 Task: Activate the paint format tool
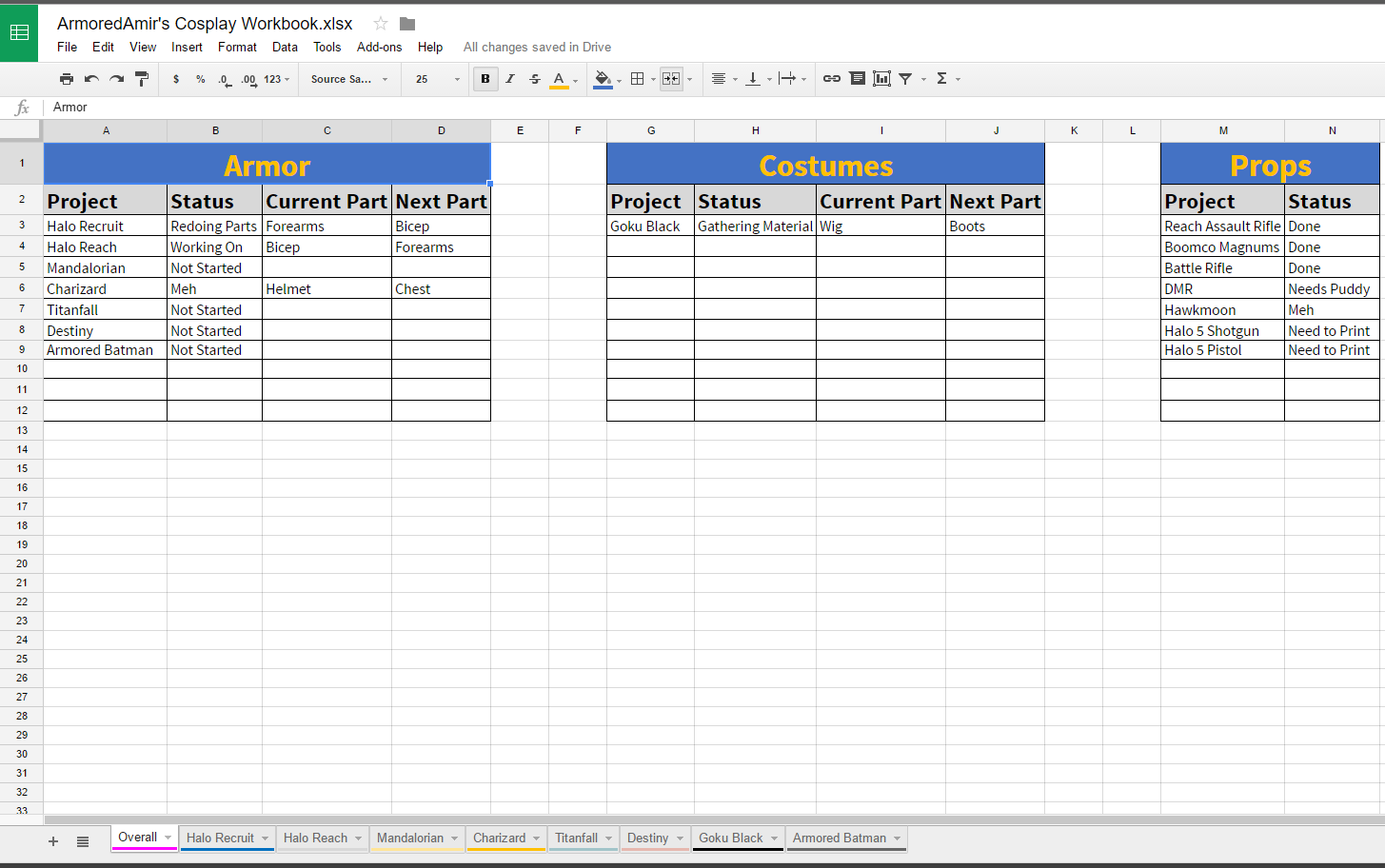tap(142, 79)
